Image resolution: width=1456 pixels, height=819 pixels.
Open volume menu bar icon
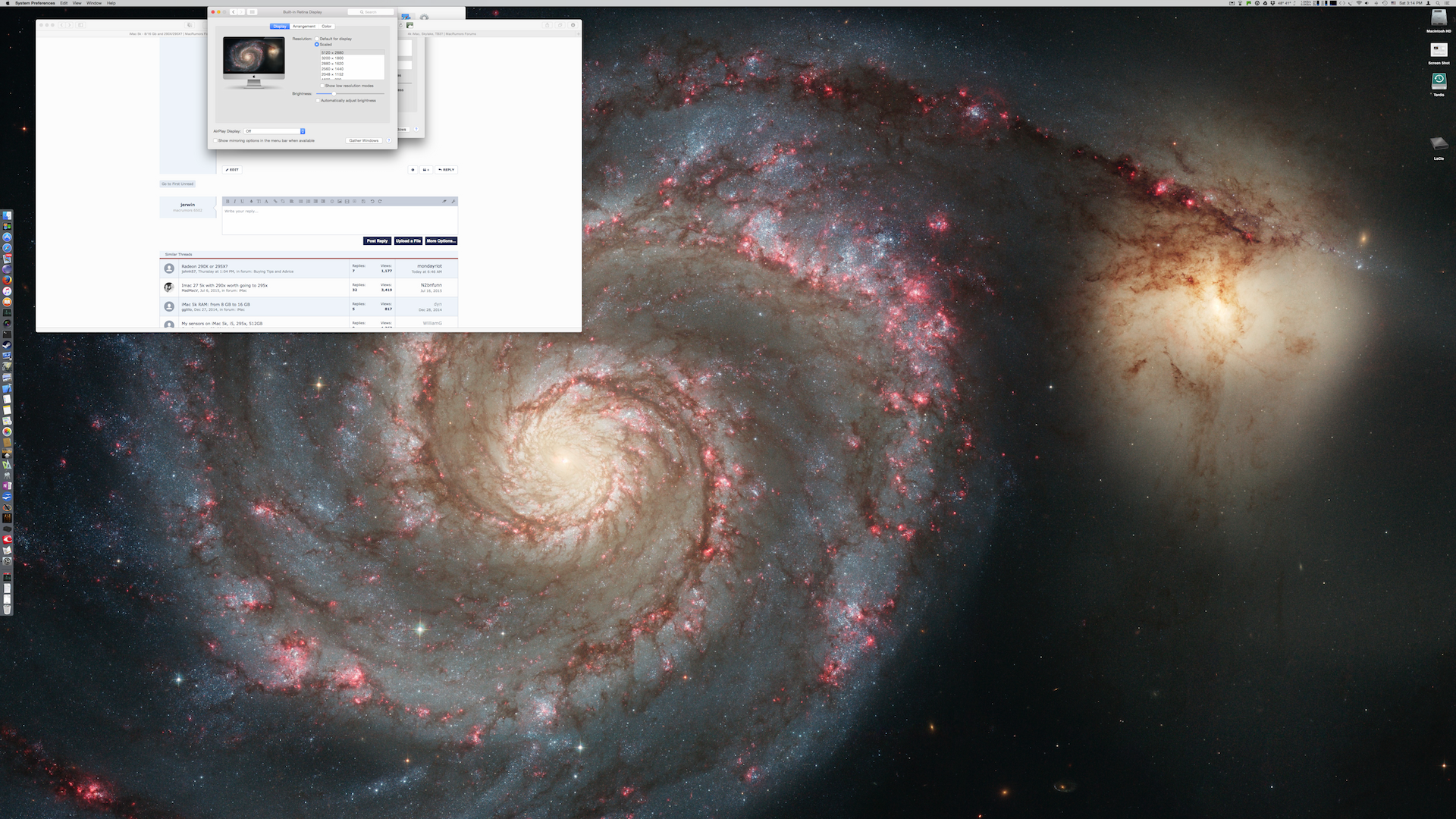(x=1367, y=3)
